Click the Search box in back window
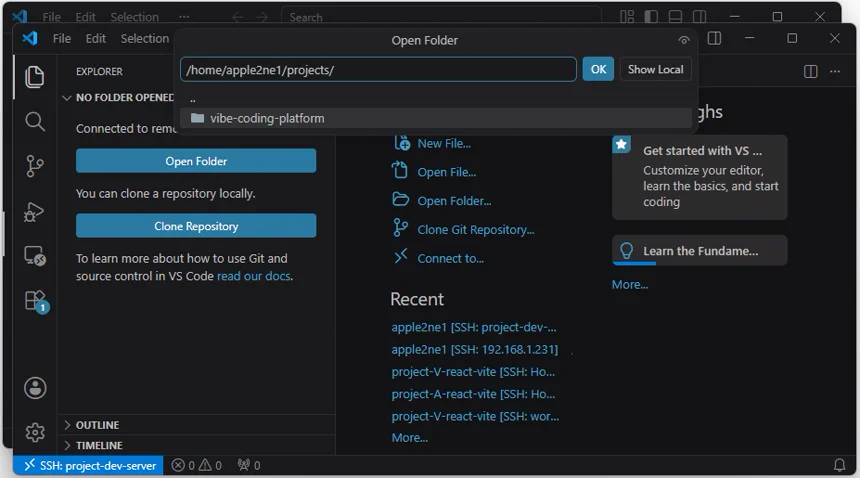The image size is (860, 478). click(x=441, y=17)
